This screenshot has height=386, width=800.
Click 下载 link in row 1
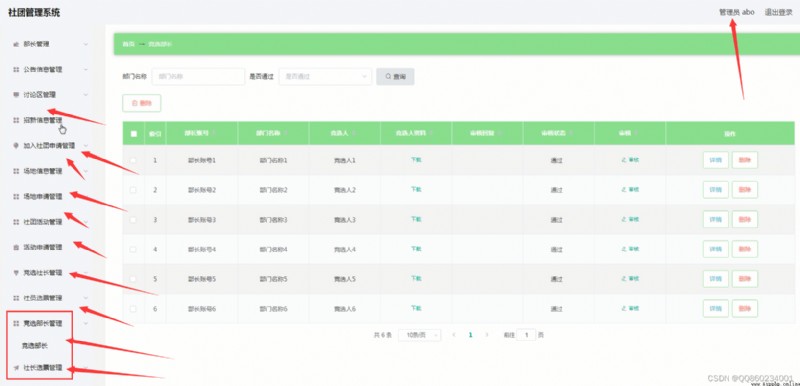point(416,160)
